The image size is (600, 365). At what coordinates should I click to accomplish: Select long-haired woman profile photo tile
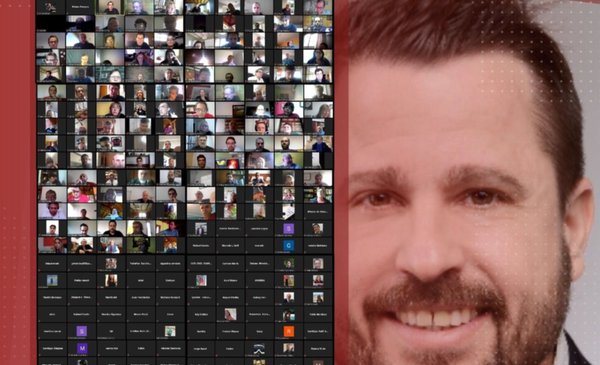(x=111, y=280)
